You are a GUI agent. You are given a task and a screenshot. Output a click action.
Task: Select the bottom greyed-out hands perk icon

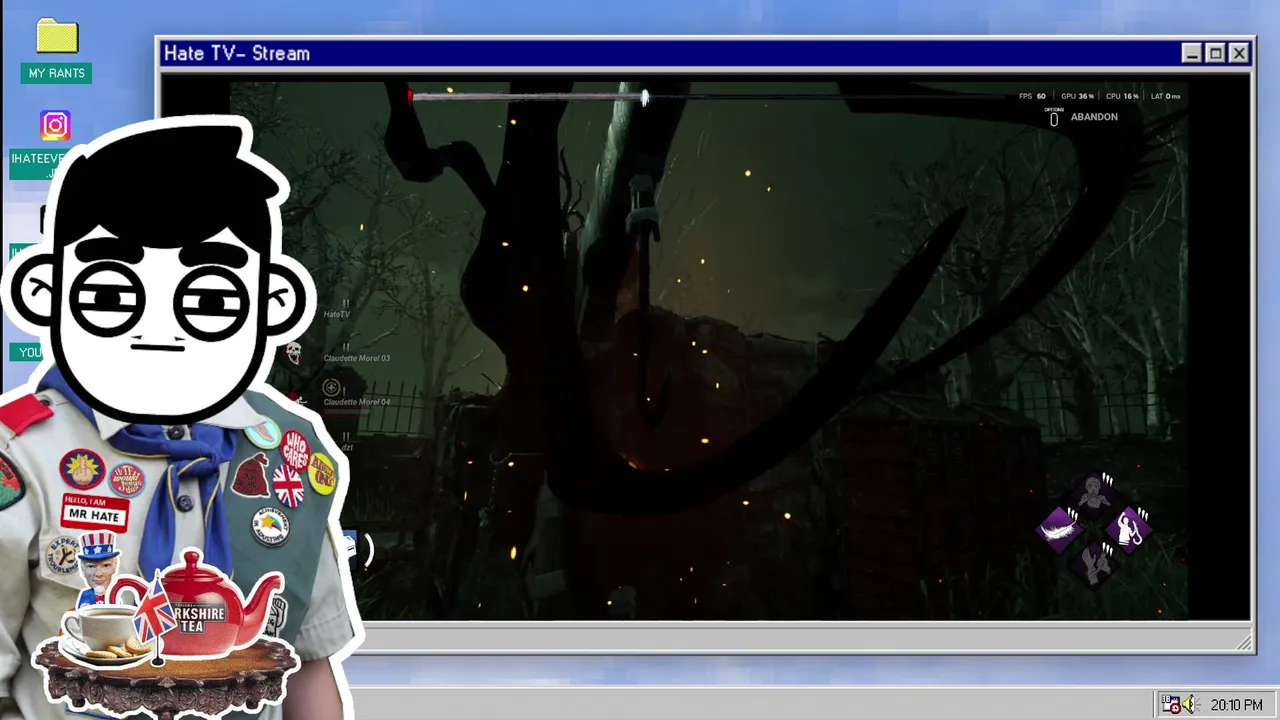point(1095,563)
